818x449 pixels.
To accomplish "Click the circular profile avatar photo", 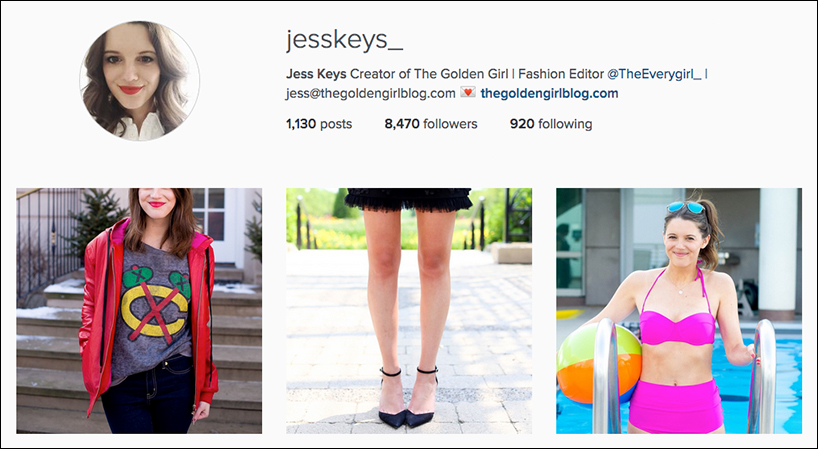I will (x=139, y=81).
